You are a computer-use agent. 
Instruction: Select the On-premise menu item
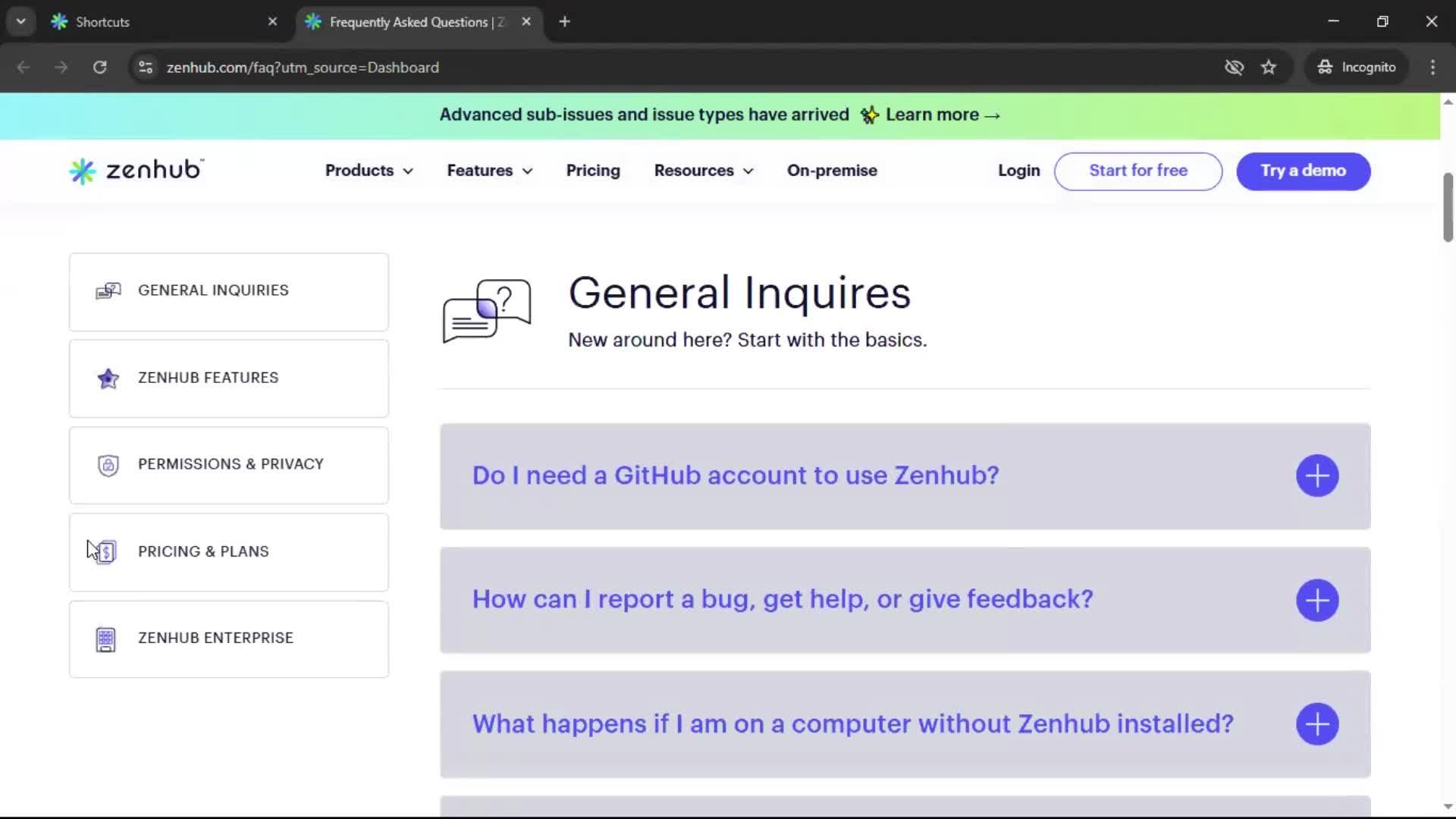(832, 171)
